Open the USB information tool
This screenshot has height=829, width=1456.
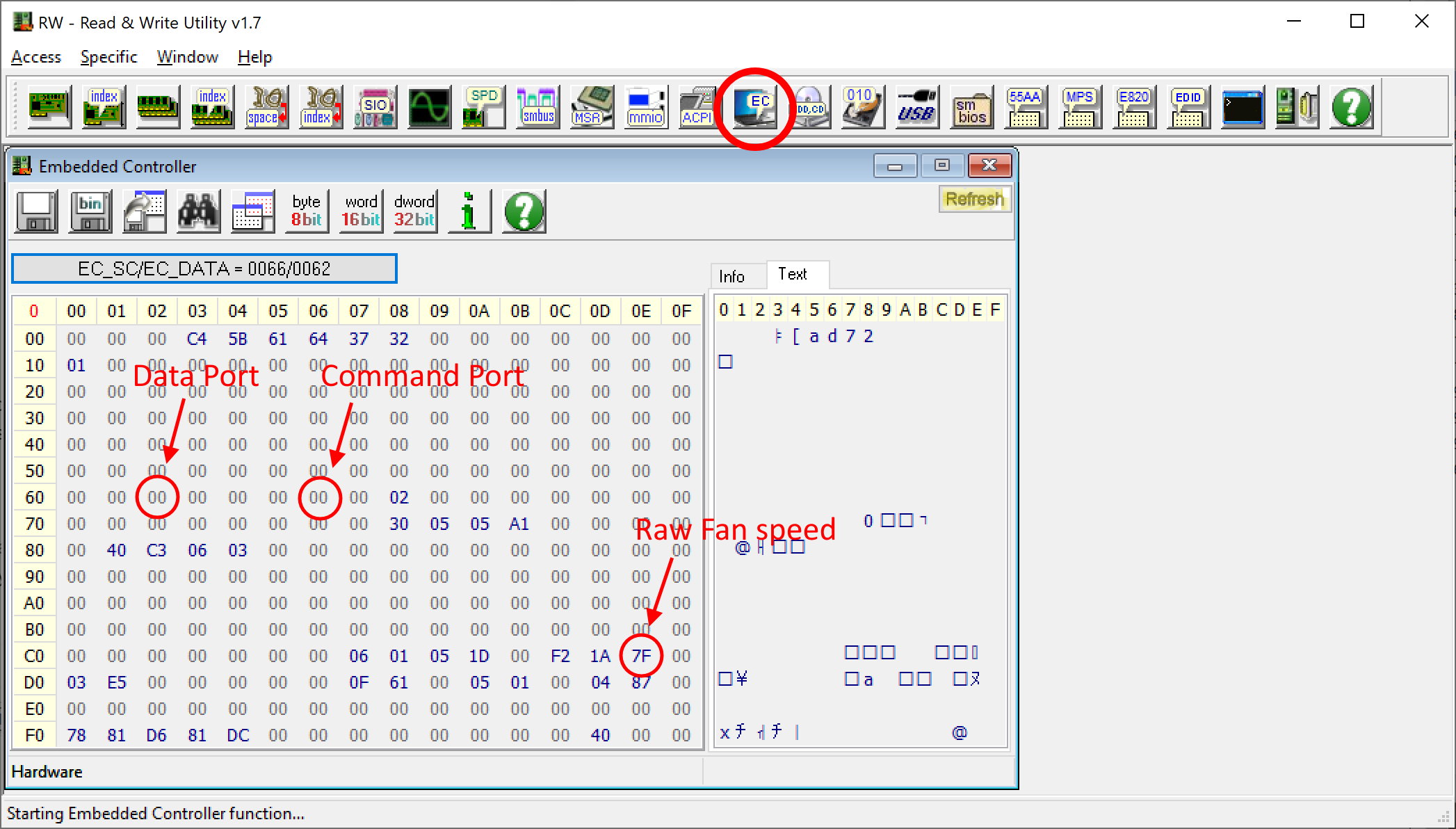[x=917, y=107]
